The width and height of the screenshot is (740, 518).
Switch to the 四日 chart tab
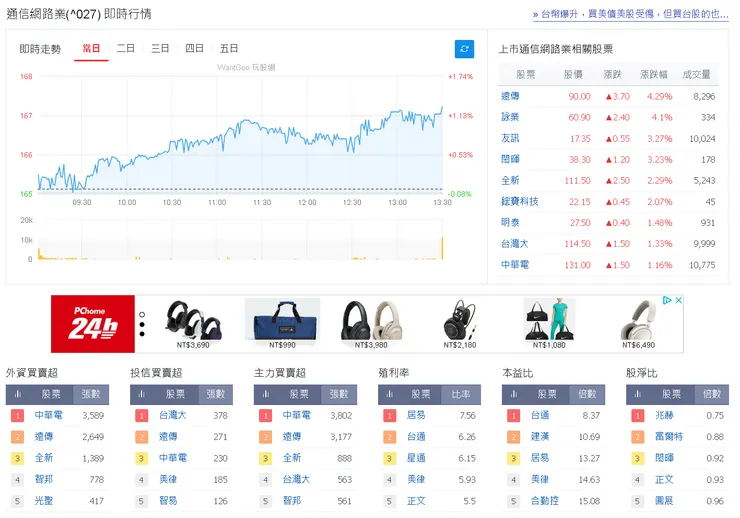coord(194,49)
